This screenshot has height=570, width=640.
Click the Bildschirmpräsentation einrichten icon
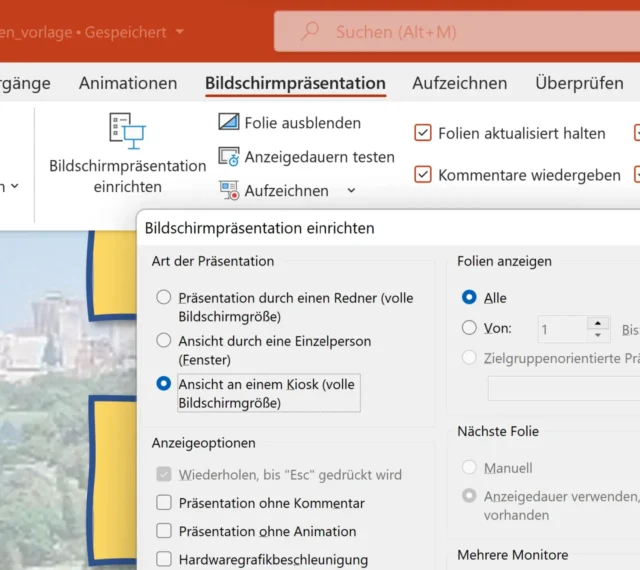coord(127,133)
